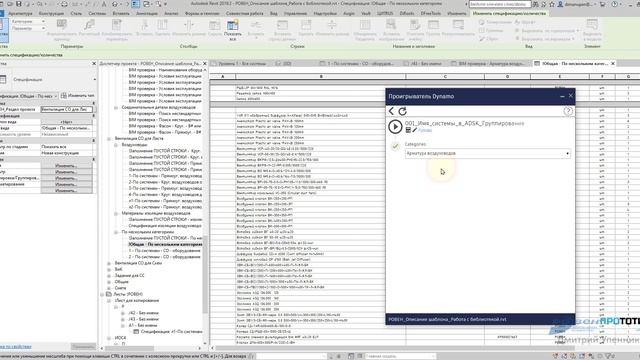
Task: Collapse the Листы (РОВЕН) tree node
Action: point(102,294)
